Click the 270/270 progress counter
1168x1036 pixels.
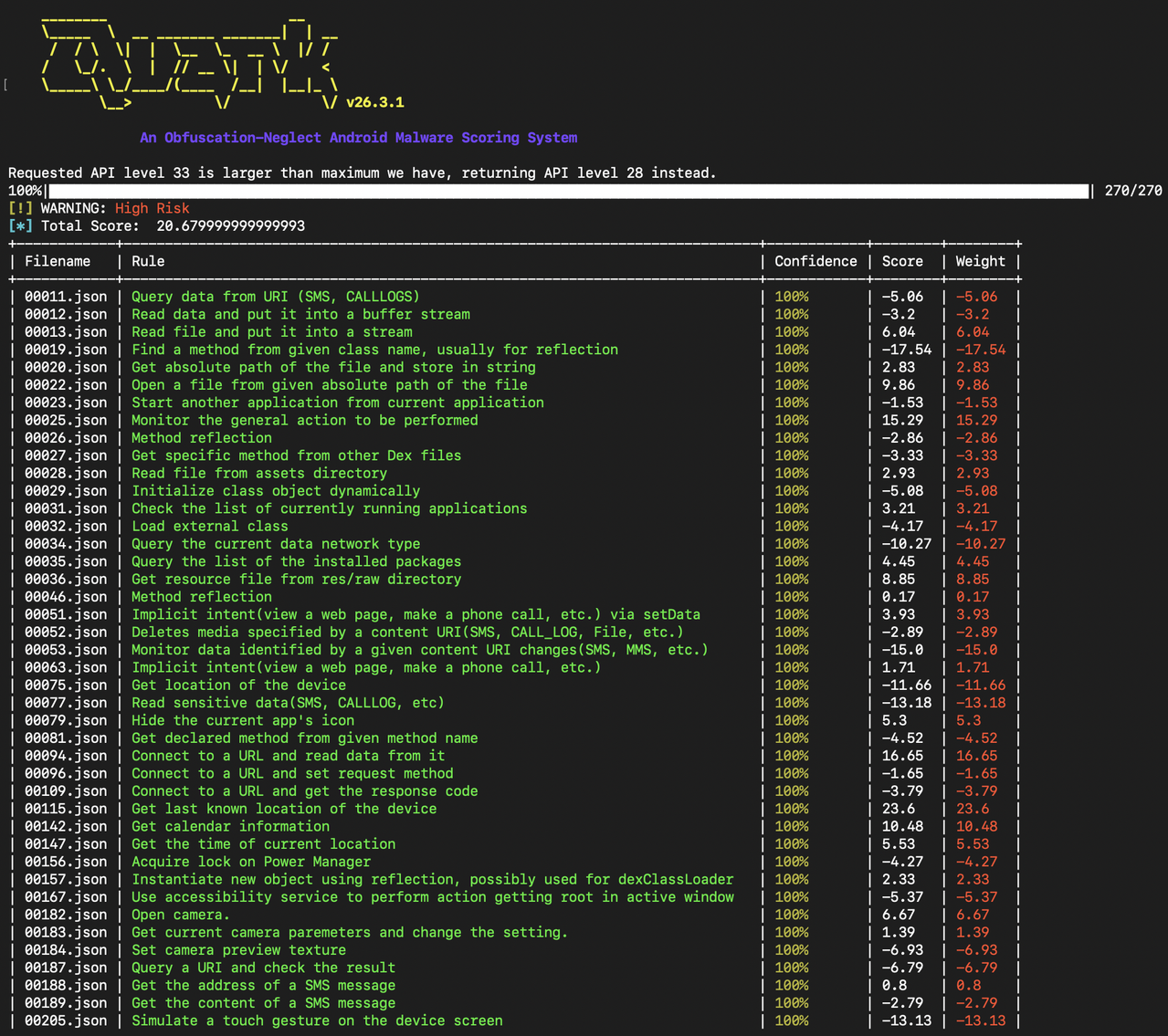pyautogui.click(x=1133, y=191)
